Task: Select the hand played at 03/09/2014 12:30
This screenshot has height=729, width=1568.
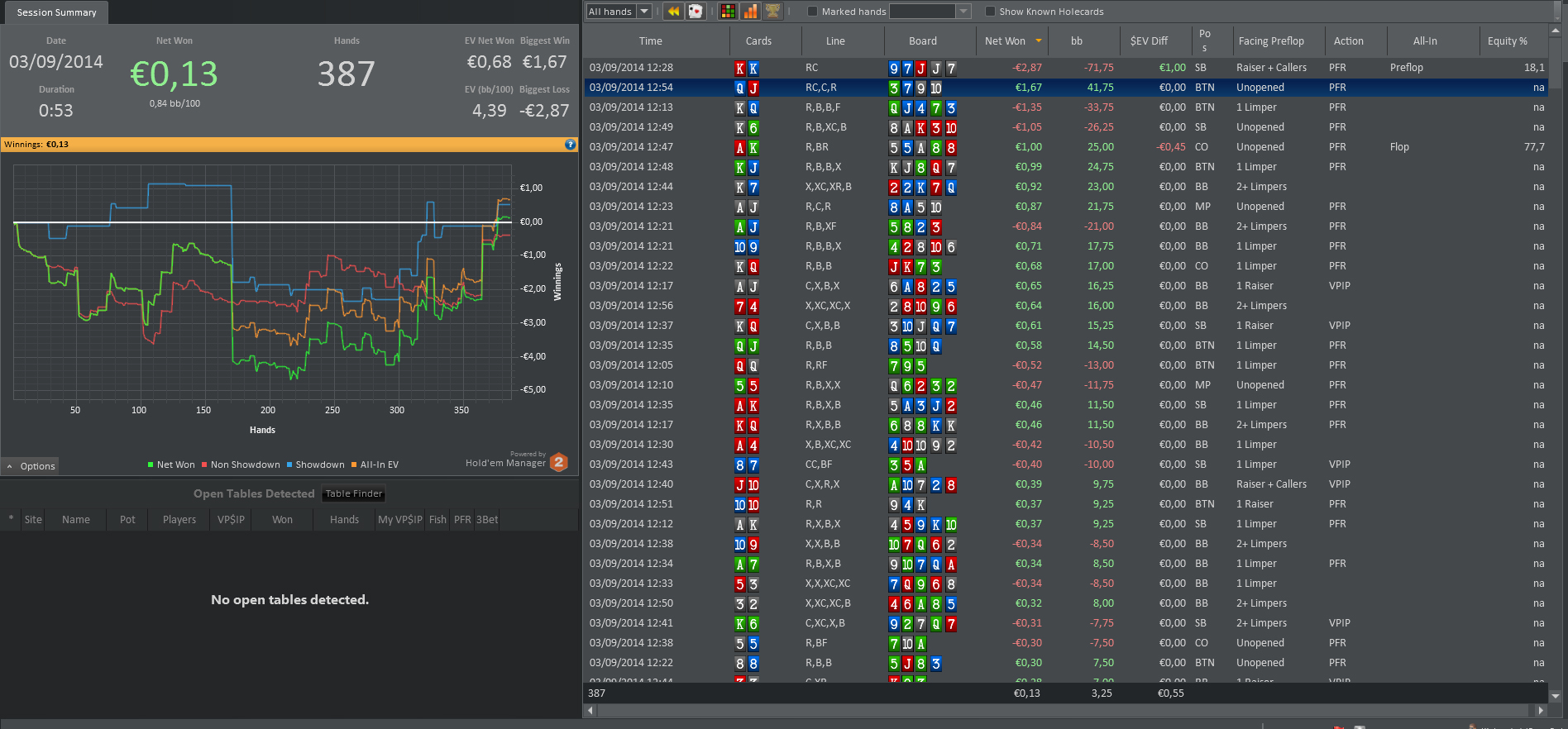Action: click(1065, 445)
